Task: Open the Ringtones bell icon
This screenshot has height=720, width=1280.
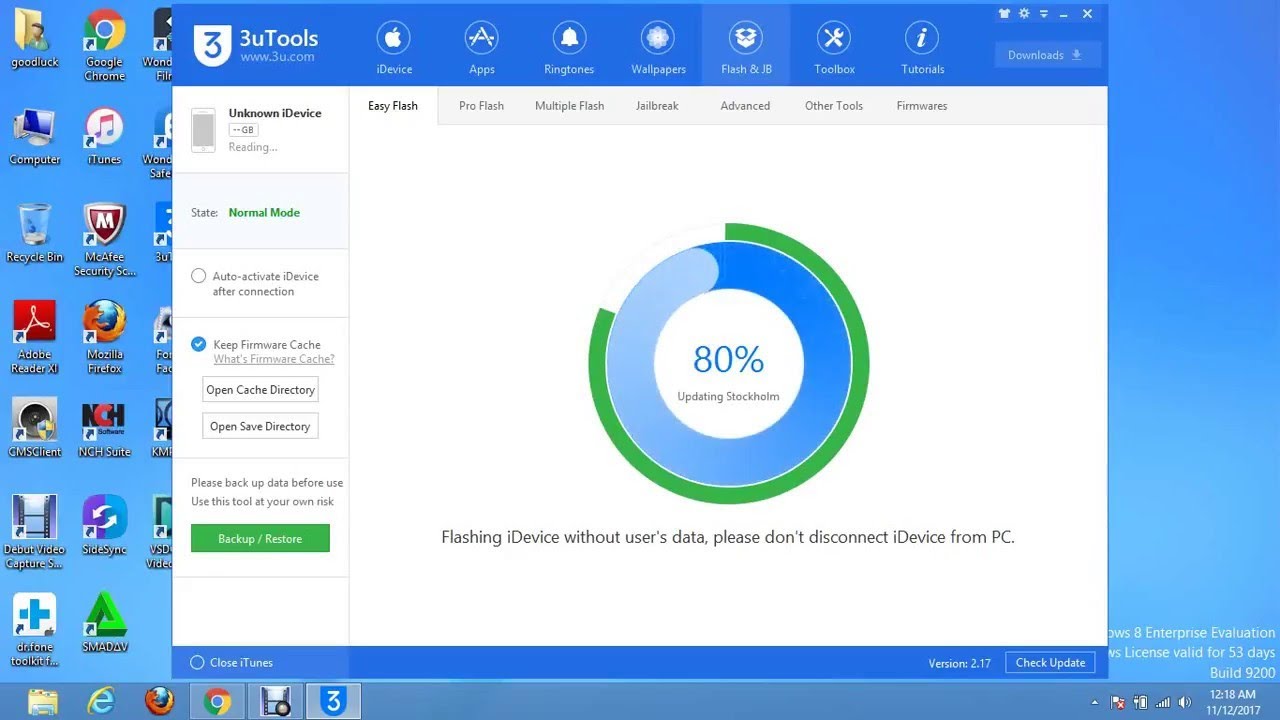Action: pos(569,39)
